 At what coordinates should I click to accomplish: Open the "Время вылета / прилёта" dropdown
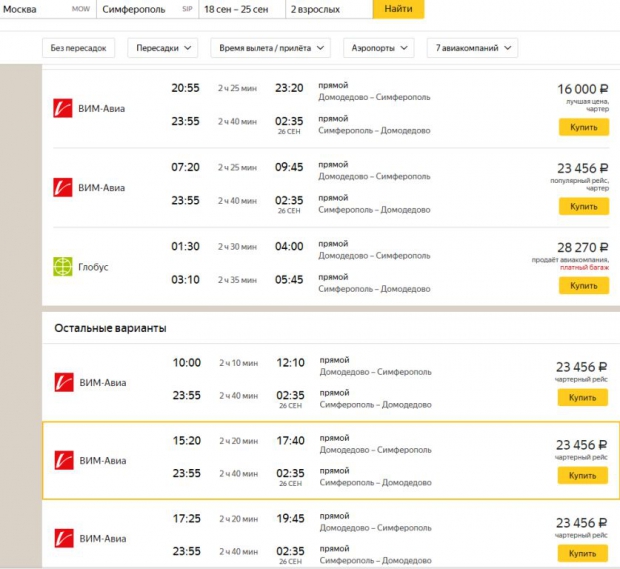point(273,48)
